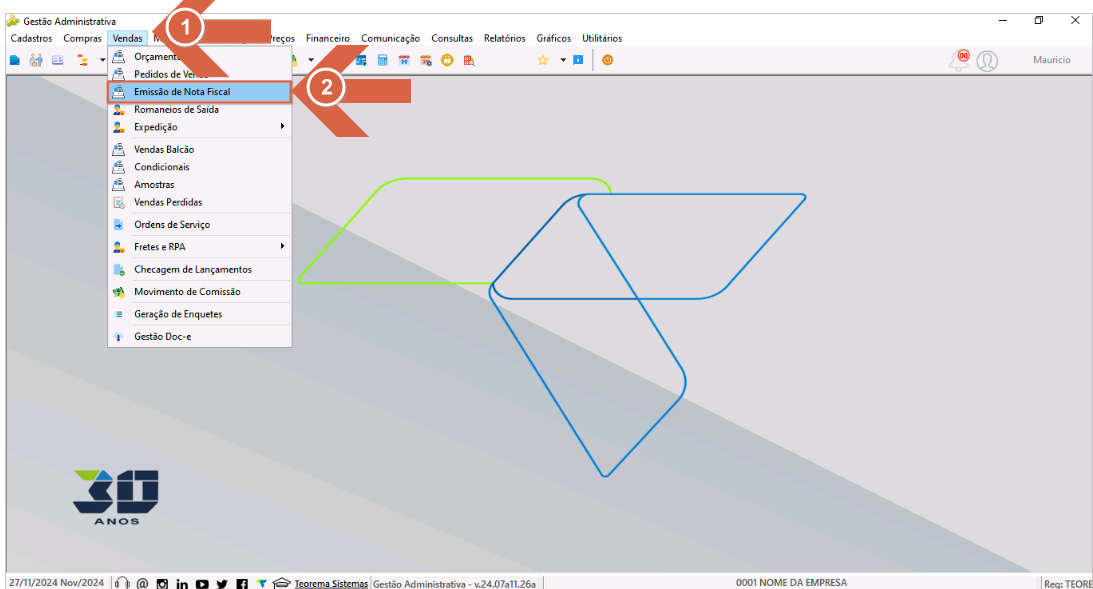Screen dimensions: 1093x589
Task: Select Vendas Balcão menu entry
Action: pyautogui.click(x=199, y=149)
